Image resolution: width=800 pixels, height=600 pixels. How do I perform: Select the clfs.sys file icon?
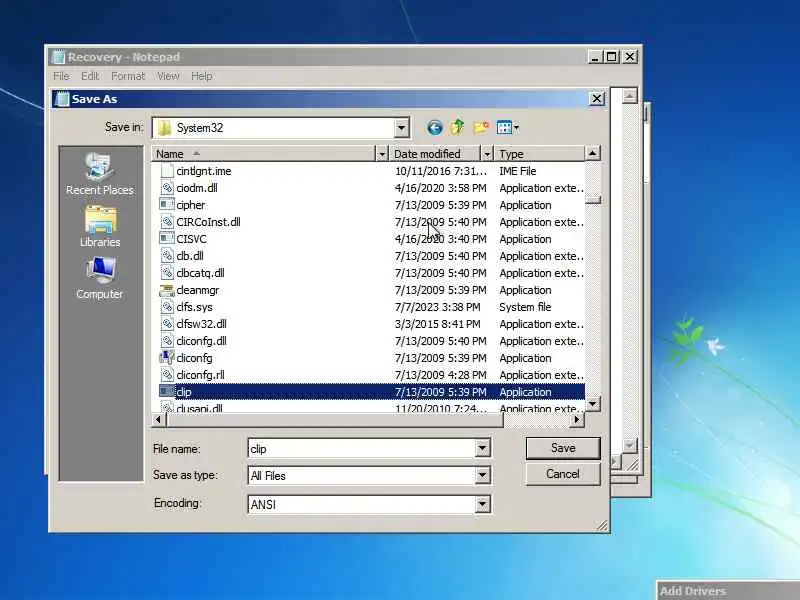[x=167, y=307]
